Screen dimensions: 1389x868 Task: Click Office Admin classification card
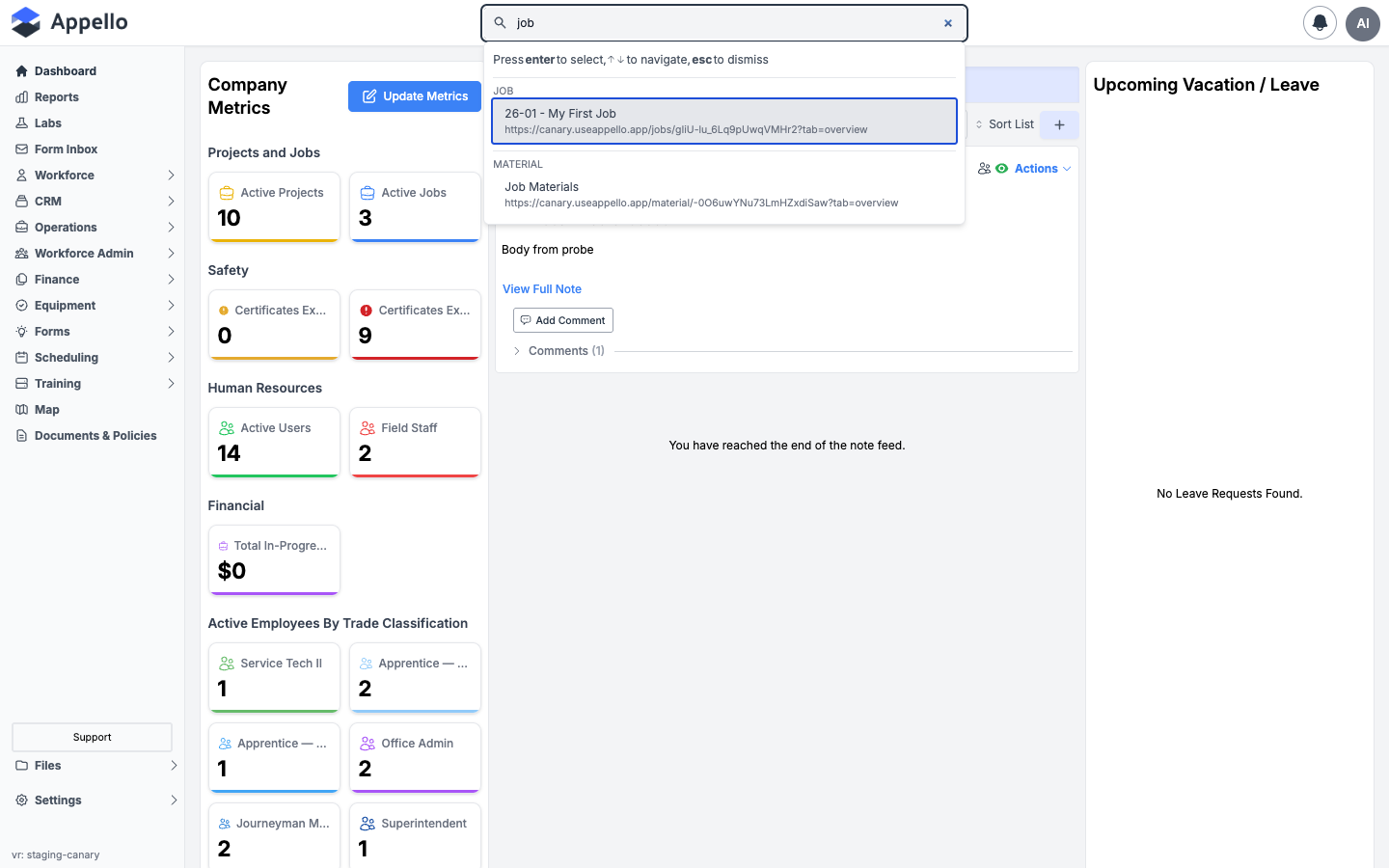(415, 758)
